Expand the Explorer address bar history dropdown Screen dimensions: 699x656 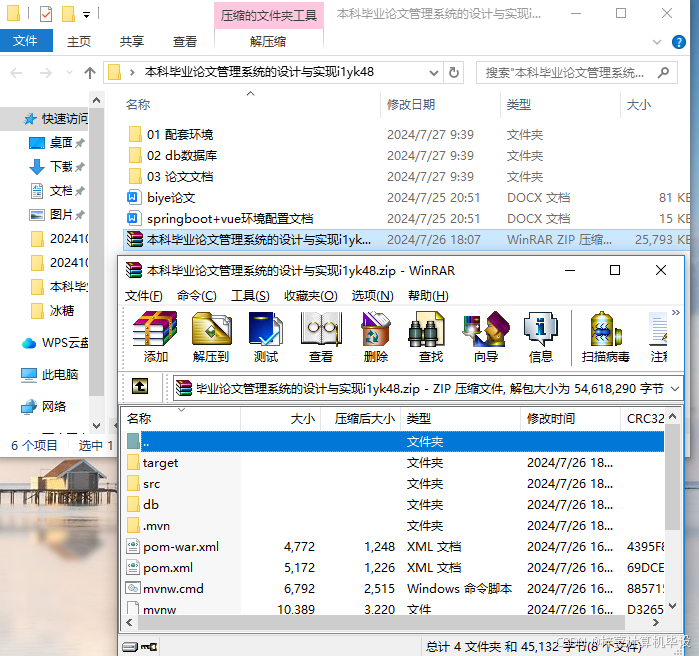click(x=433, y=73)
